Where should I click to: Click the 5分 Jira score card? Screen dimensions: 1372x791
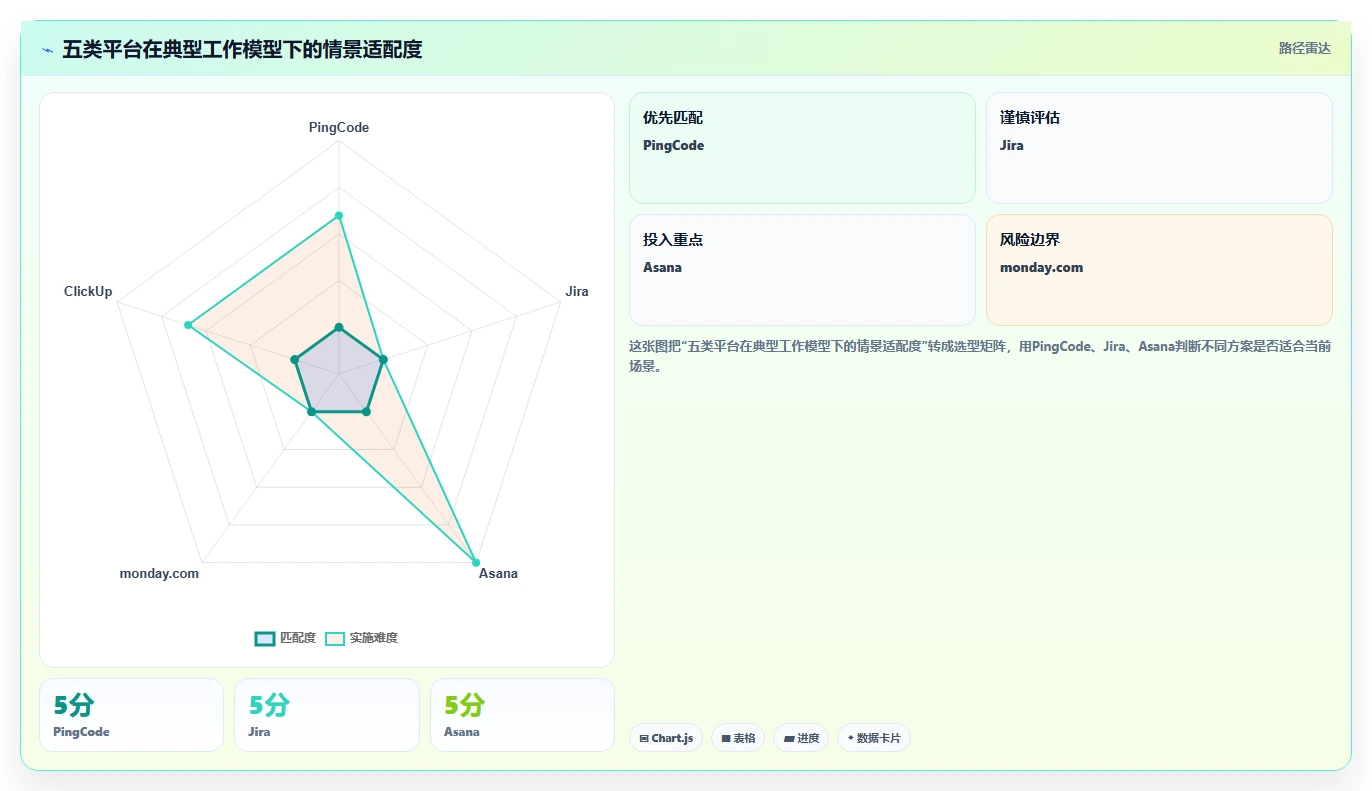pos(327,715)
